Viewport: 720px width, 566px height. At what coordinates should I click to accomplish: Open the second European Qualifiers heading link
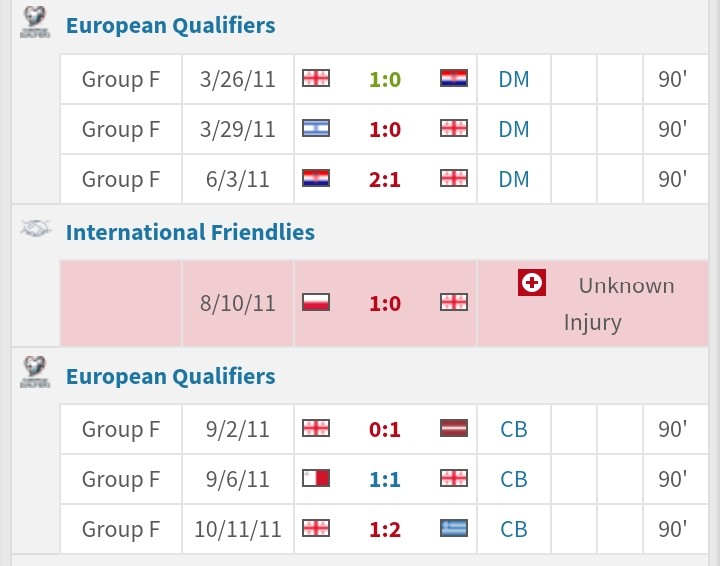pos(170,377)
